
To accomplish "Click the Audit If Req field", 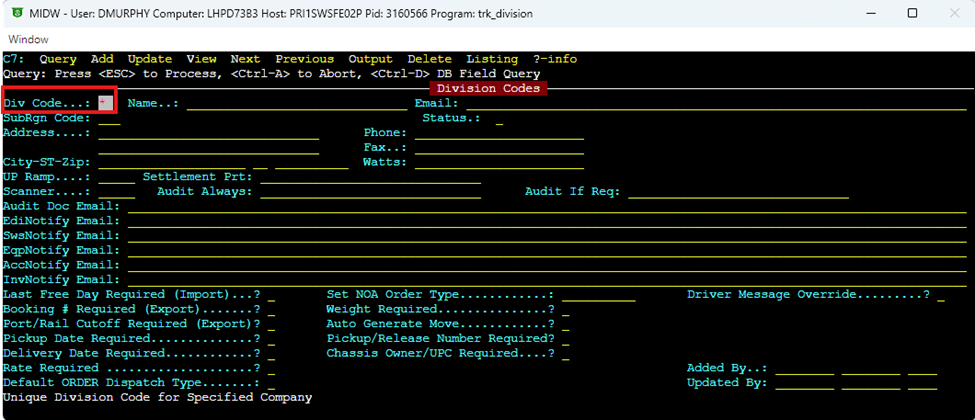I will click(x=738, y=192).
